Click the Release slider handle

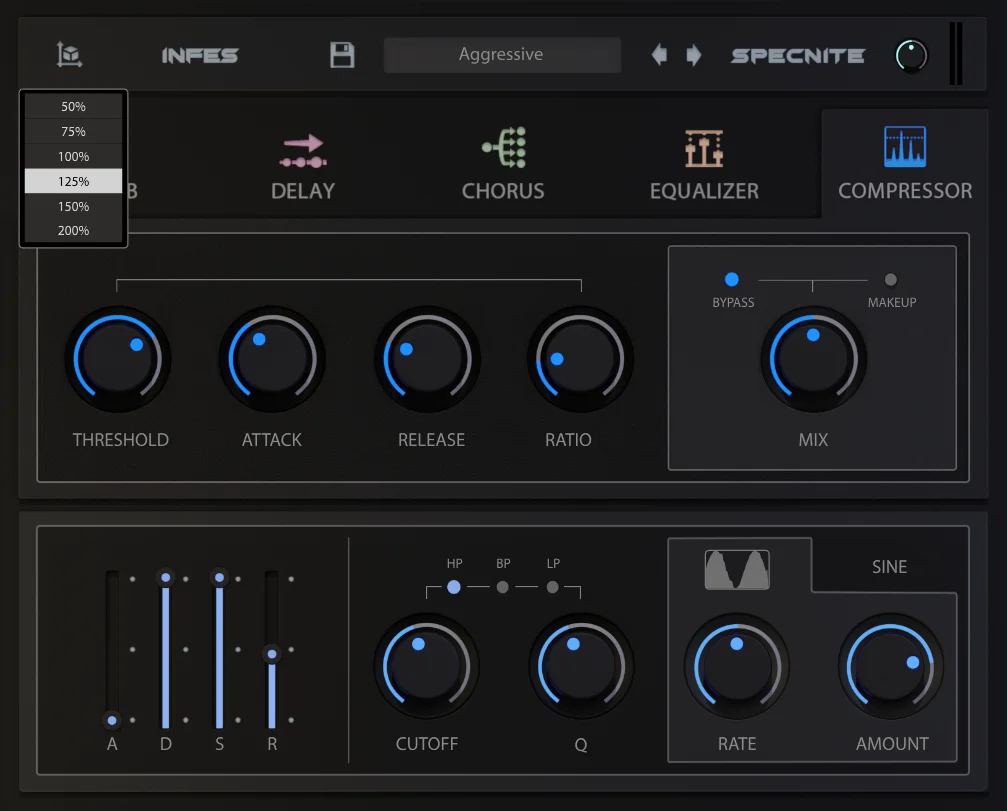tap(272, 654)
